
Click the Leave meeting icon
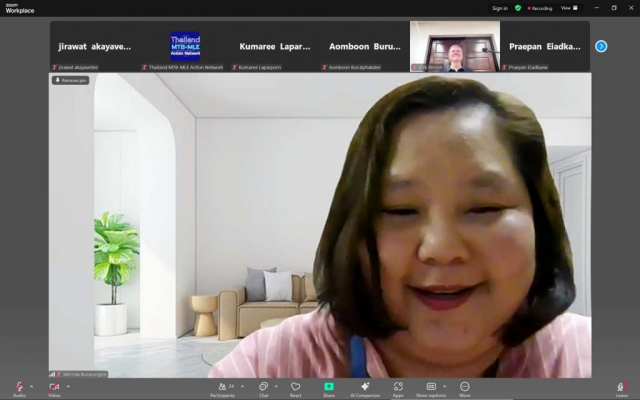click(x=621, y=387)
